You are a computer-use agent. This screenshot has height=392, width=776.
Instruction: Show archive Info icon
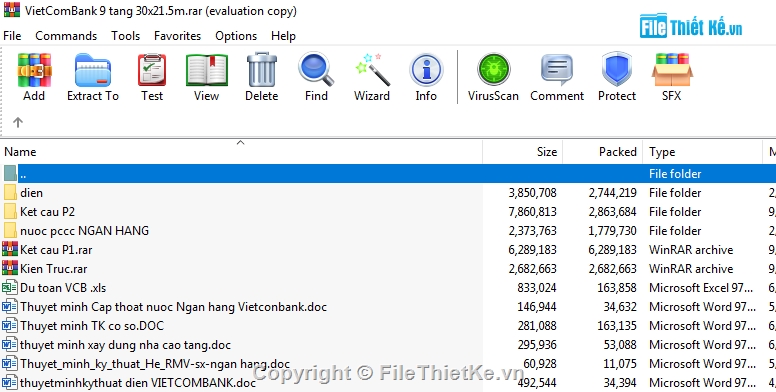click(x=426, y=70)
